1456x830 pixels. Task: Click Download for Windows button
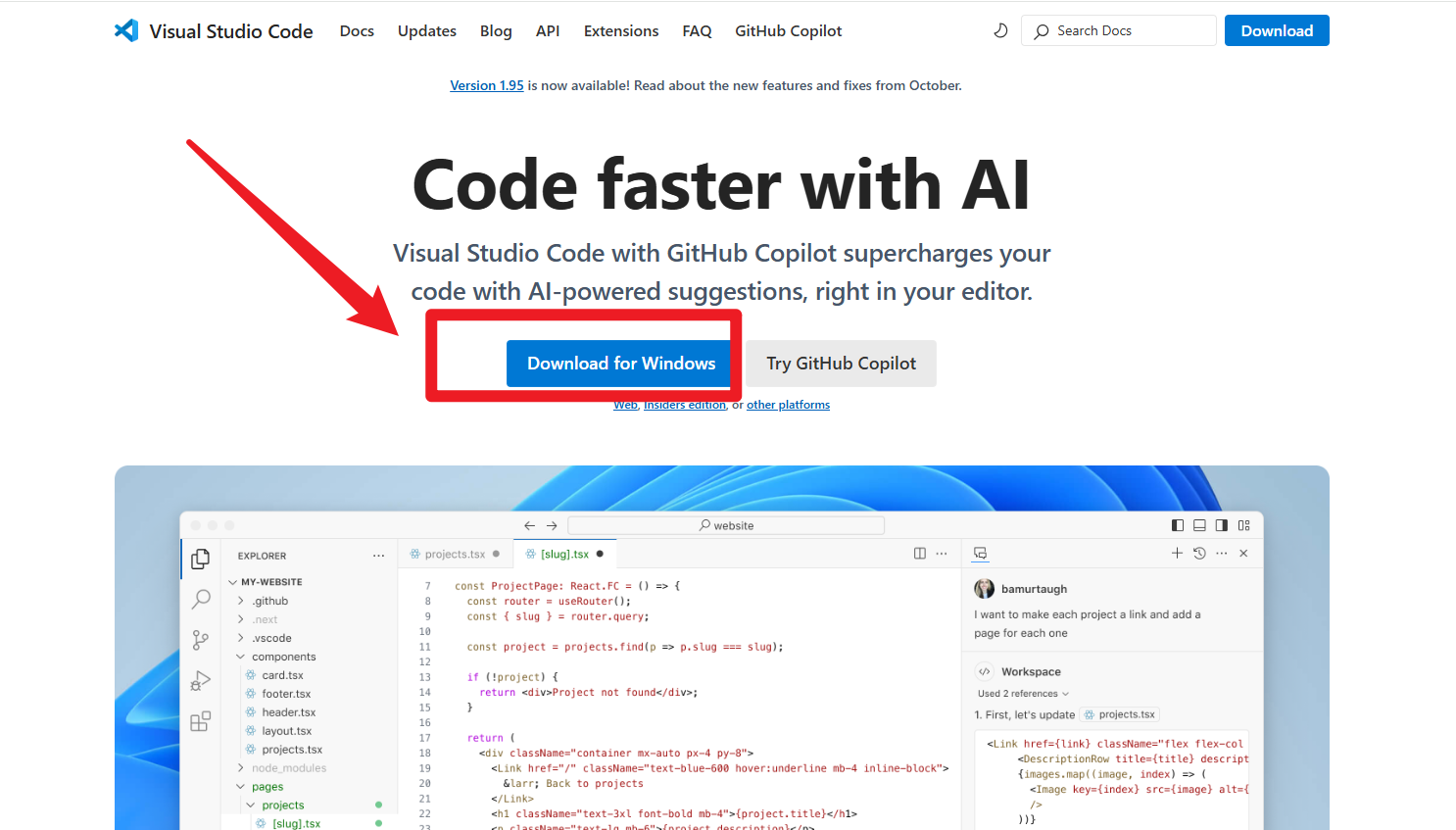621,364
